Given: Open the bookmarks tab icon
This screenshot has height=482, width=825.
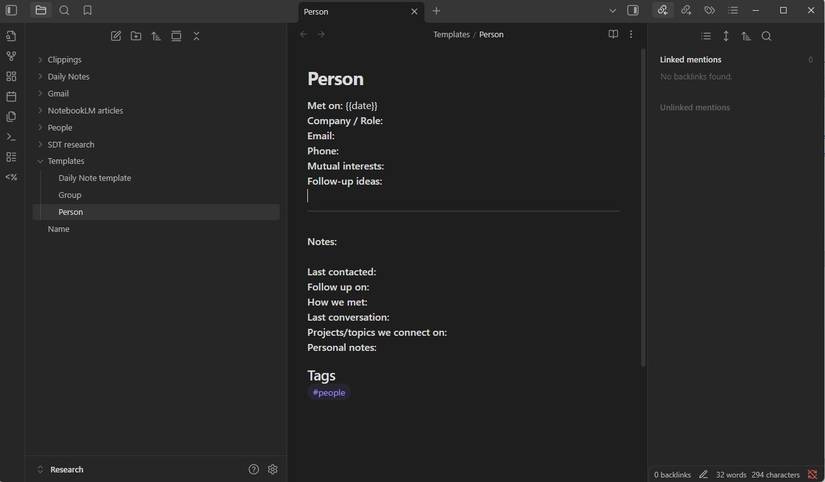Looking at the screenshot, I should click(87, 11).
